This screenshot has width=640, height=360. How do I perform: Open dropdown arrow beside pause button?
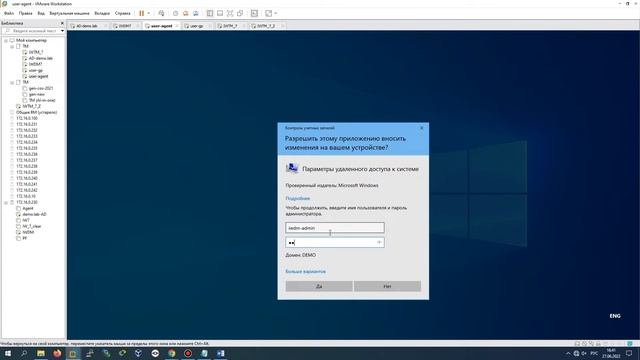point(149,13)
